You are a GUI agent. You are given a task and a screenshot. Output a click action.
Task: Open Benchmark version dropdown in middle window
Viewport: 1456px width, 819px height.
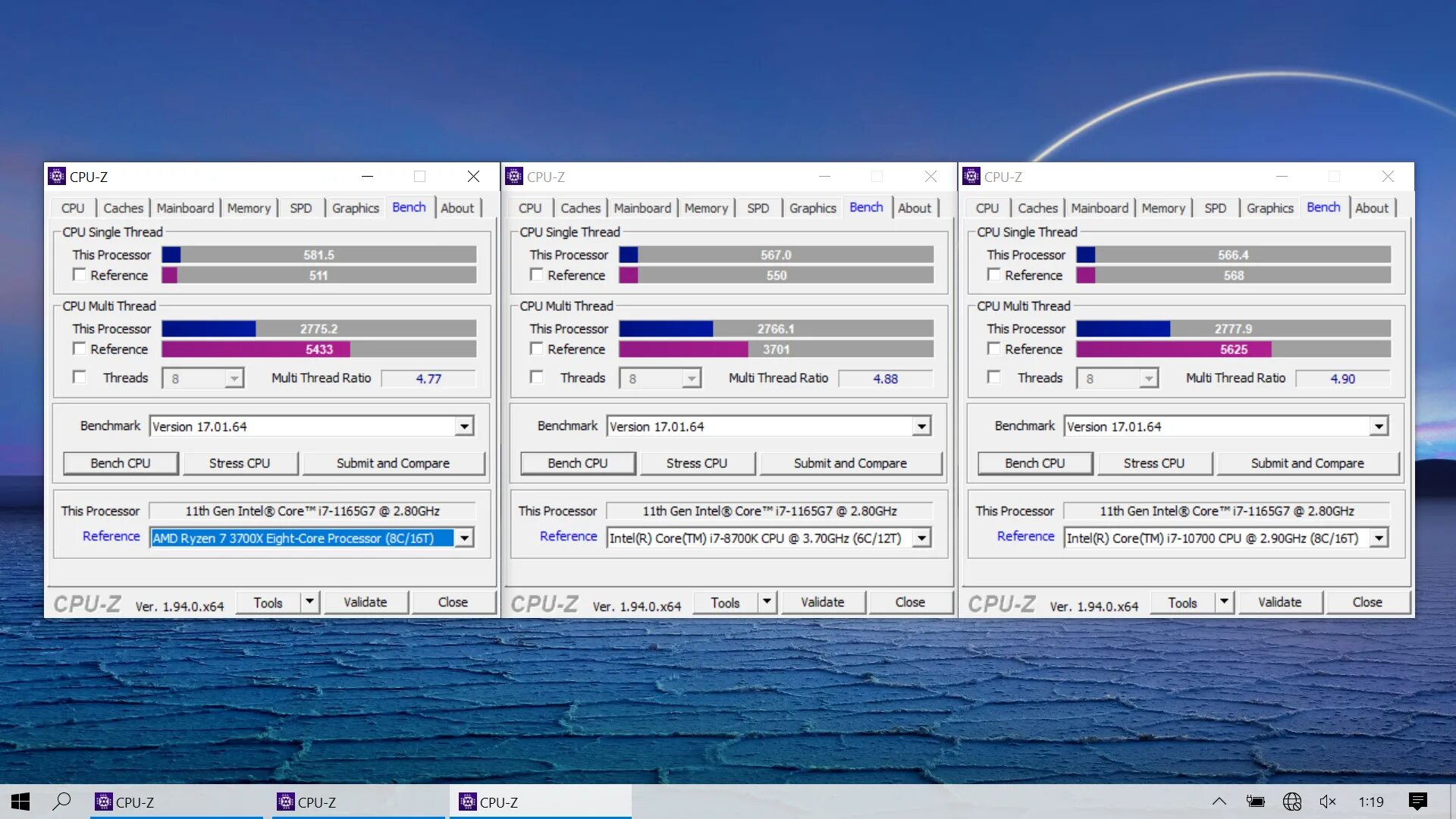point(921,426)
